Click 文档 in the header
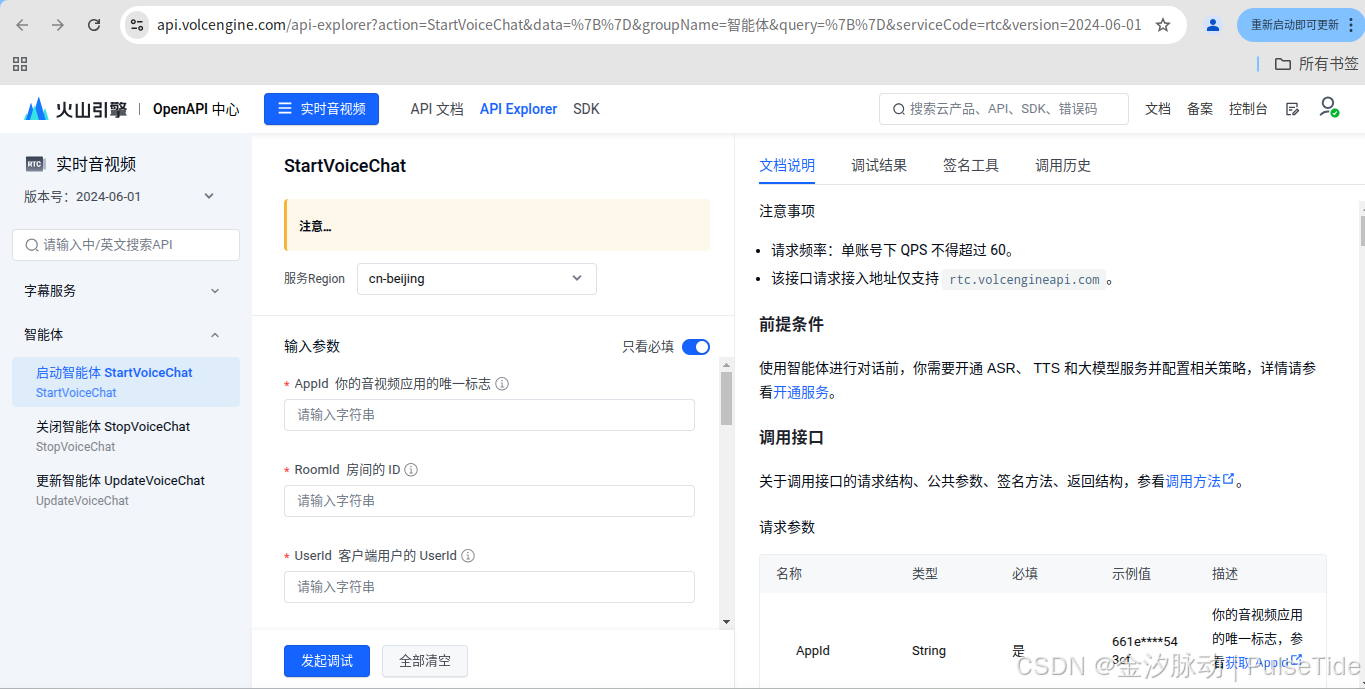The height and width of the screenshot is (689, 1365). pos(1158,109)
